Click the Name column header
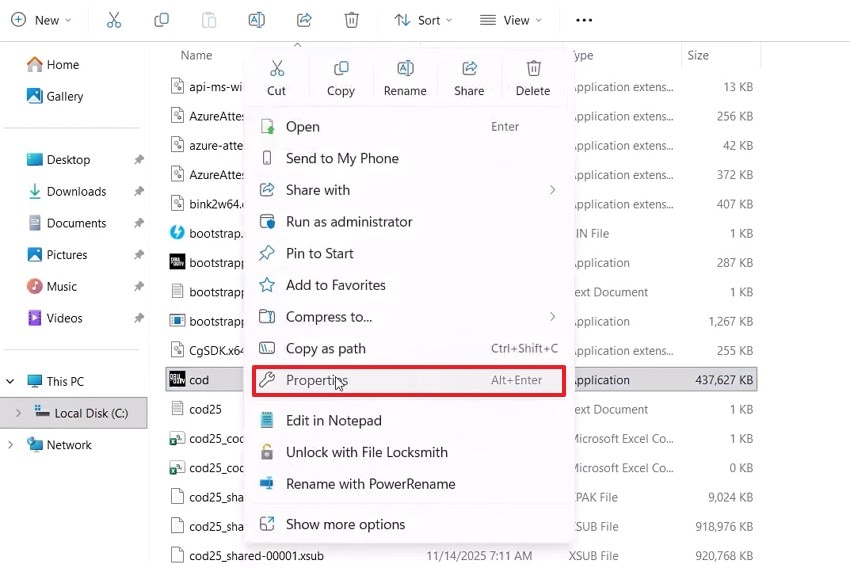This screenshot has height=568, width=850. coord(196,55)
